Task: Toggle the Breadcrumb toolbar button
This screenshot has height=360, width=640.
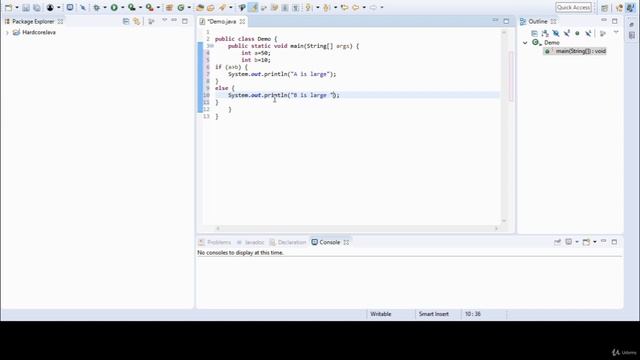Action: [x=242, y=7]
